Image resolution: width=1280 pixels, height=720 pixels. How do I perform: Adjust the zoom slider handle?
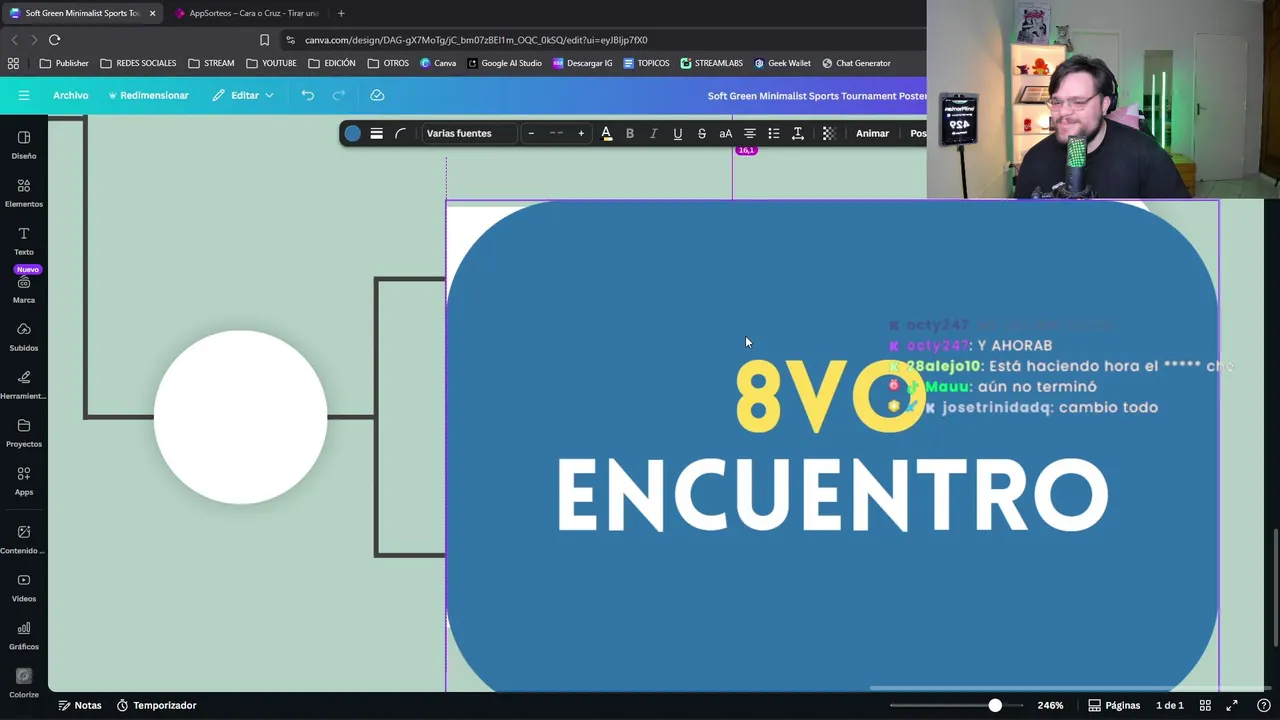click(995, 705)
